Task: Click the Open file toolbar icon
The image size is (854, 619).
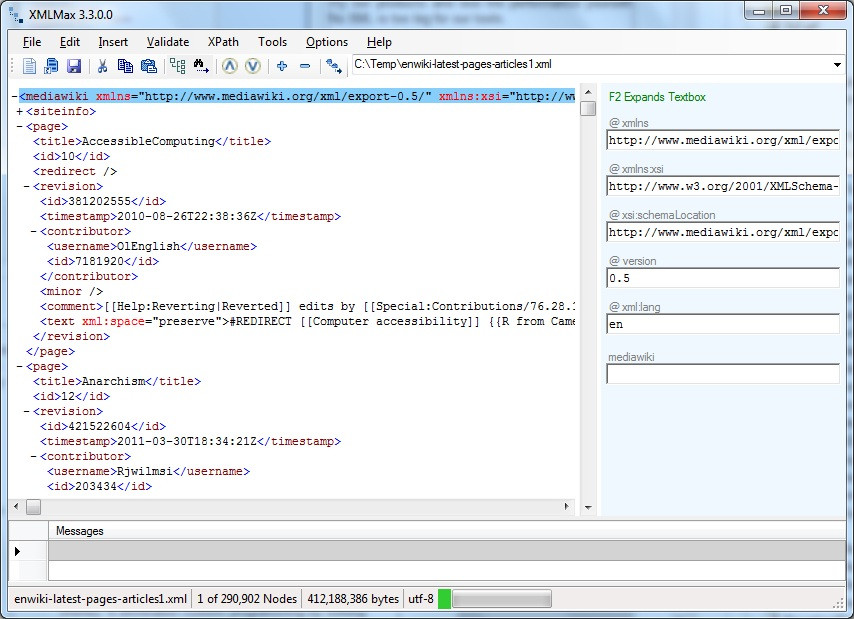Action: click(x=51, y=66)
